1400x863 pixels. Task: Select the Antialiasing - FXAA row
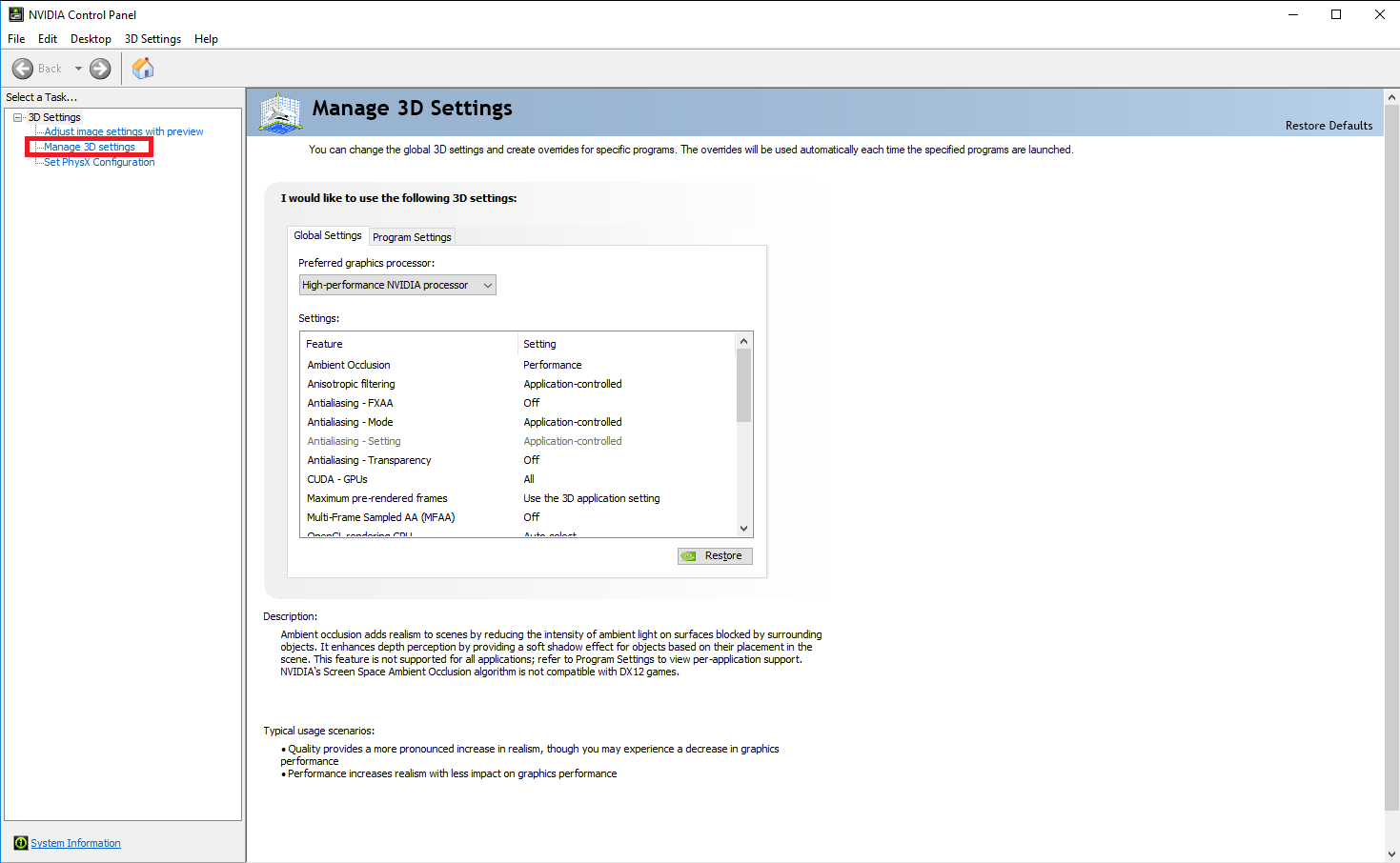point(519,403)
